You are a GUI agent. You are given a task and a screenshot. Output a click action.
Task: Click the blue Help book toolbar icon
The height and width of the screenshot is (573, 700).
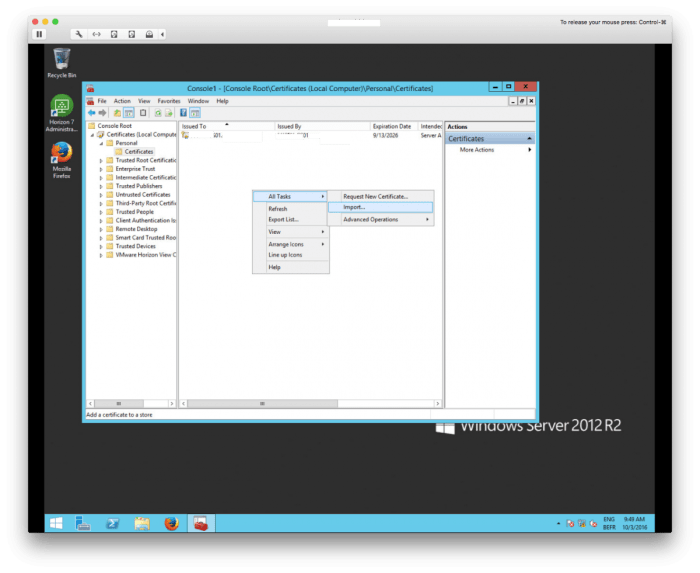tap(183, 113)
